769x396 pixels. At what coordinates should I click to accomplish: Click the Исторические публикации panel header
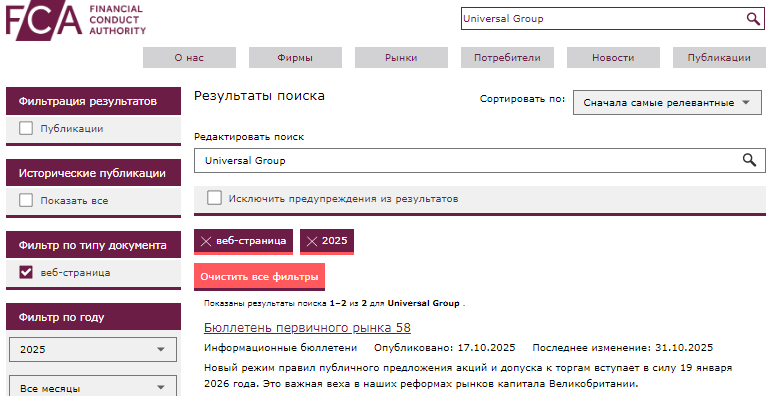[93, 173]
